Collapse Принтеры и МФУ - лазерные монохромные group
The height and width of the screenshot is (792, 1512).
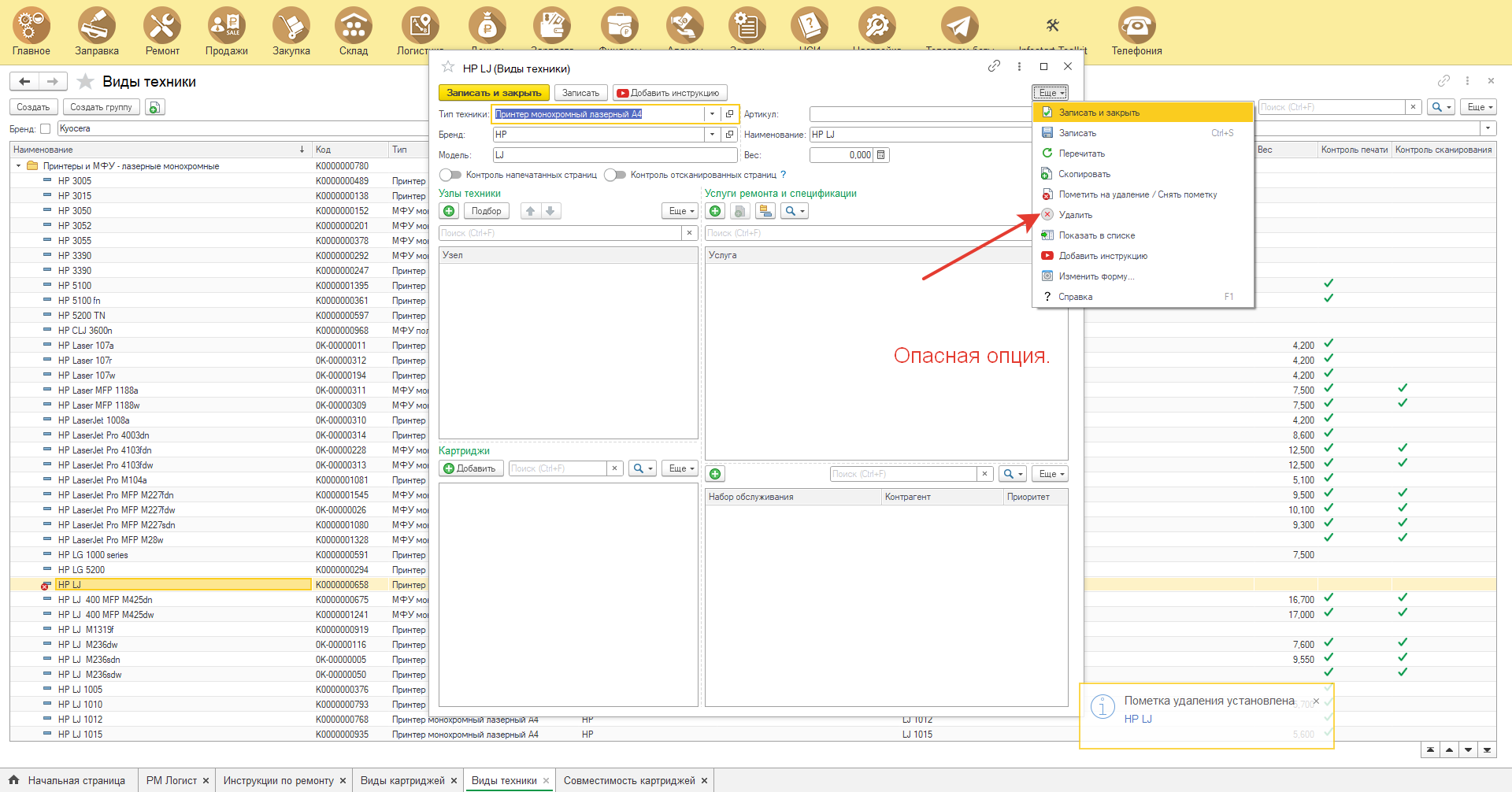(18, 166)
